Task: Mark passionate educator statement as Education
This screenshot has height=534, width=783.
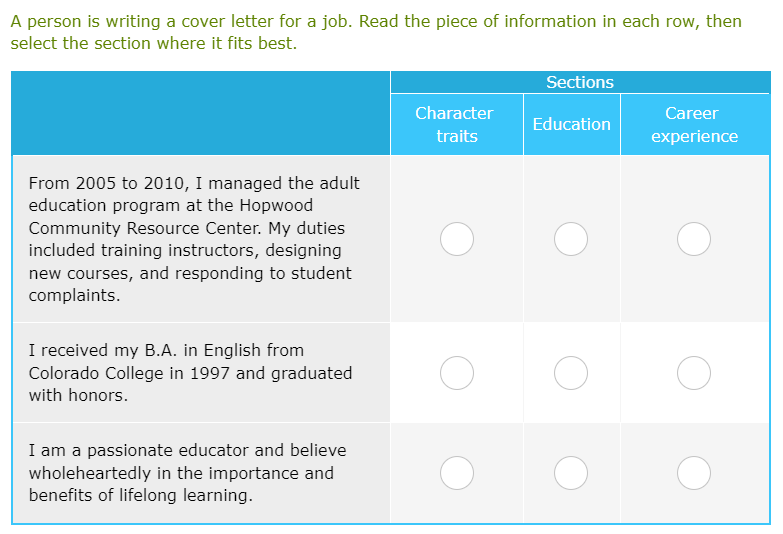Action: tap(571, 473)
